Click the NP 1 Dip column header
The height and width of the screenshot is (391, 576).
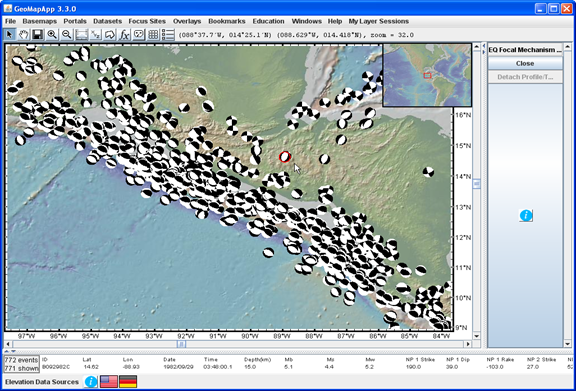click(x=458, y=359)
